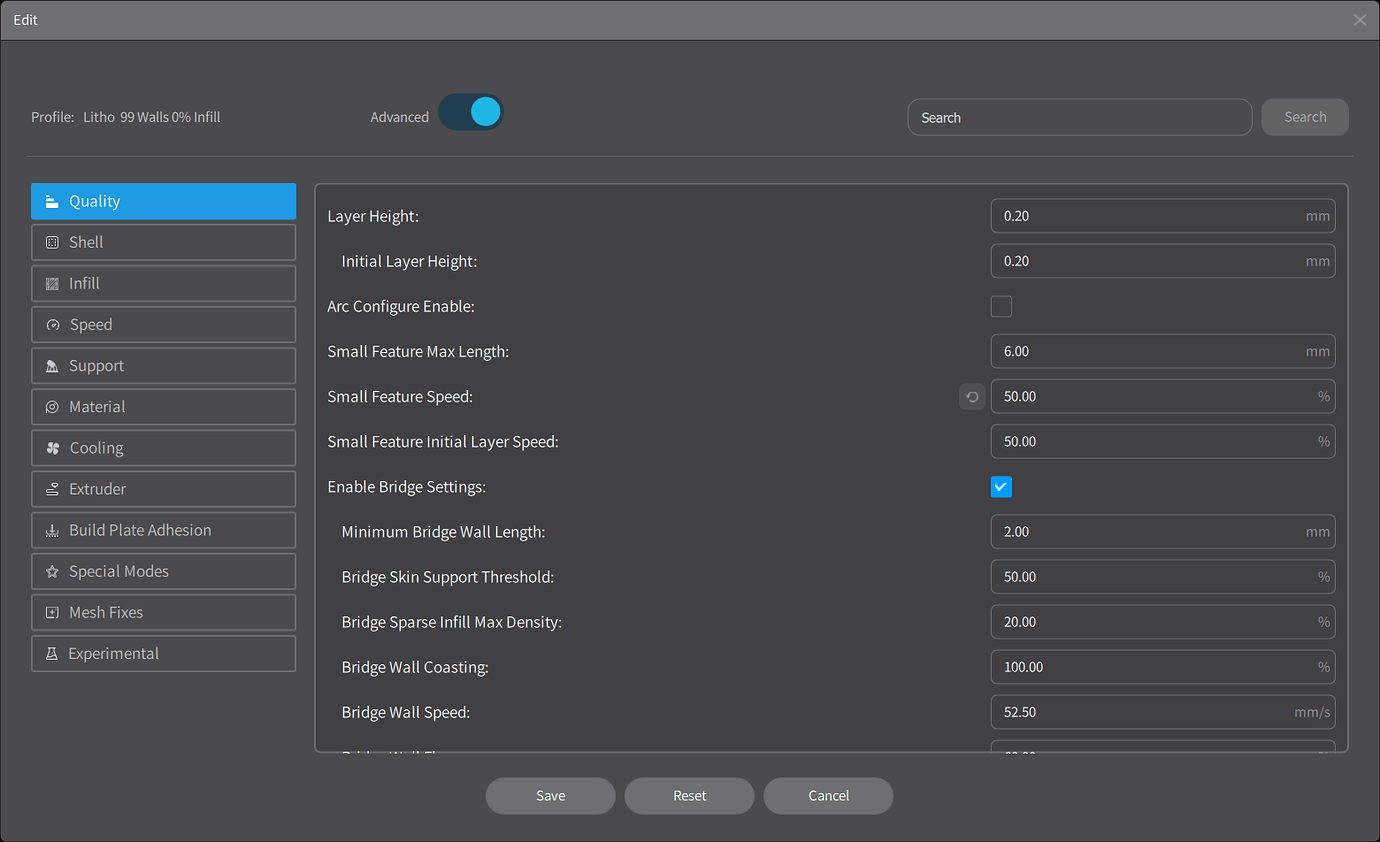The width and height of the screenshot is (1380, 842).
Task: Switch to the Build Plate Adhesion tab
Action: pos(163,529)
